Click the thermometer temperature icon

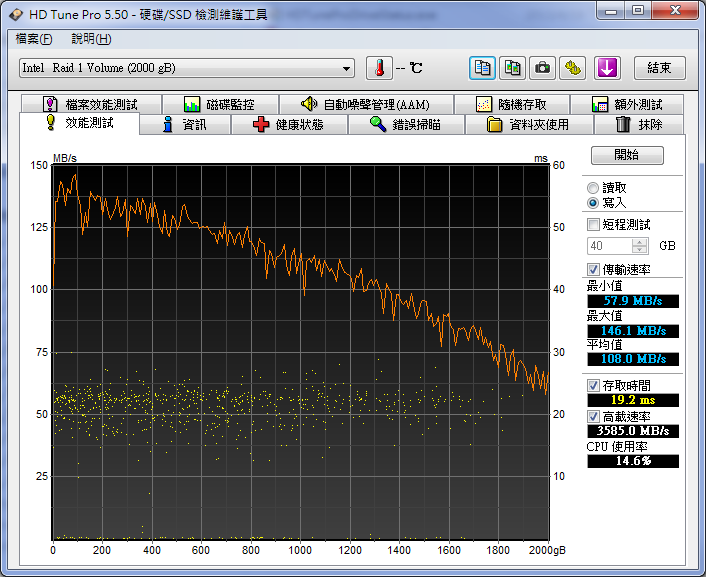pos(379,68)
